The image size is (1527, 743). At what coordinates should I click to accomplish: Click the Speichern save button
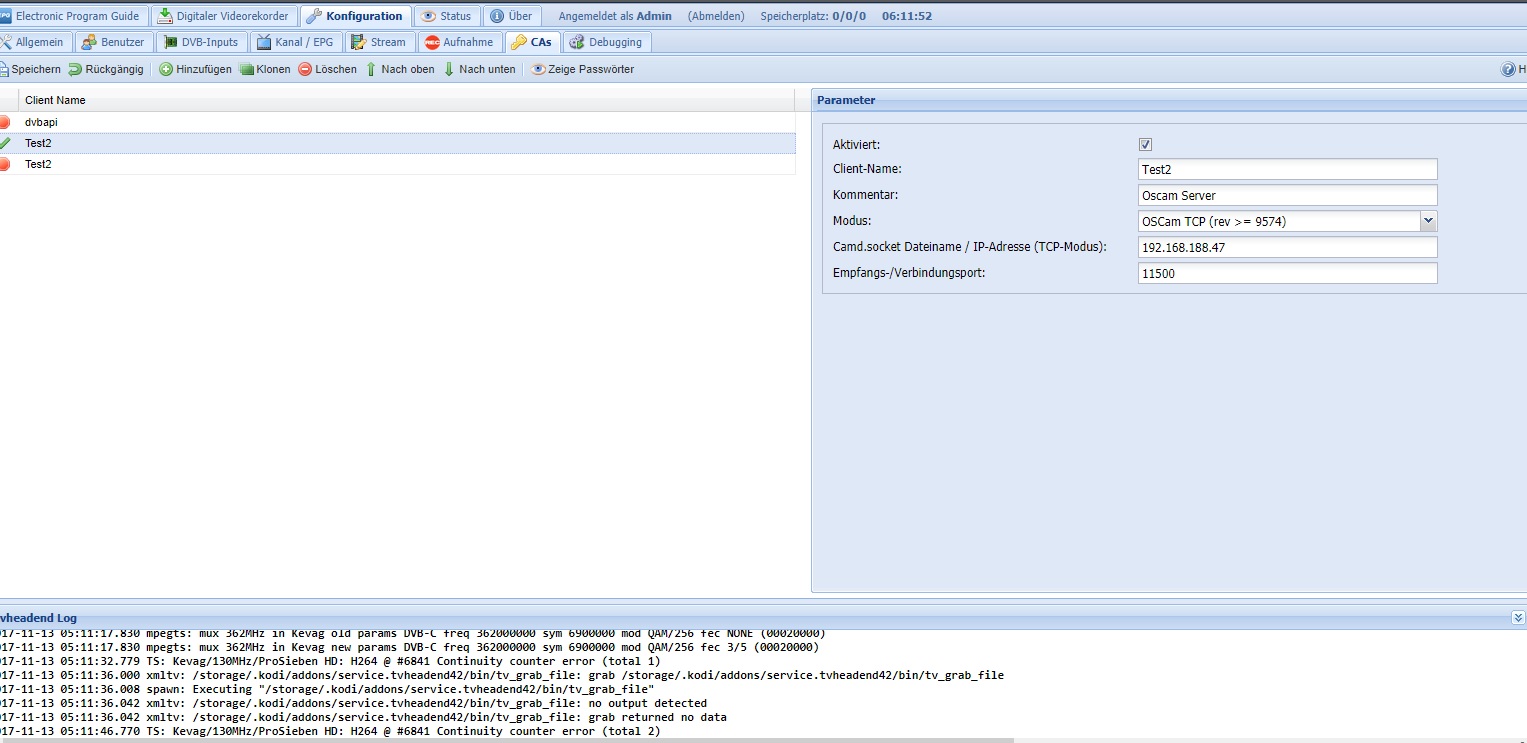tap(30, 69)
